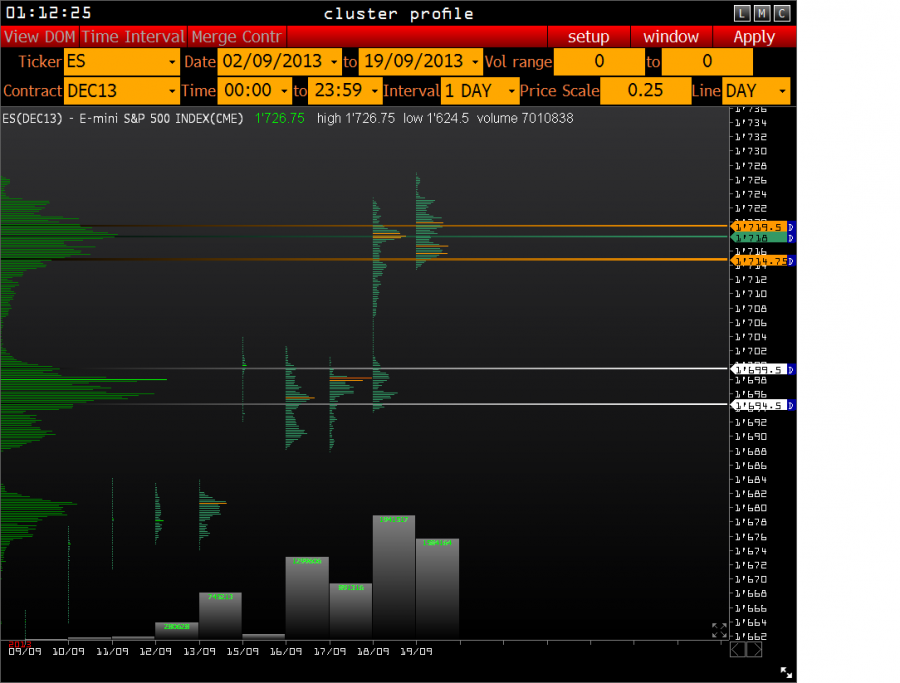Click blue arrow beside the 1'694.5 price label
Viewport: 900px width, 683px height.
pos(791,405)
